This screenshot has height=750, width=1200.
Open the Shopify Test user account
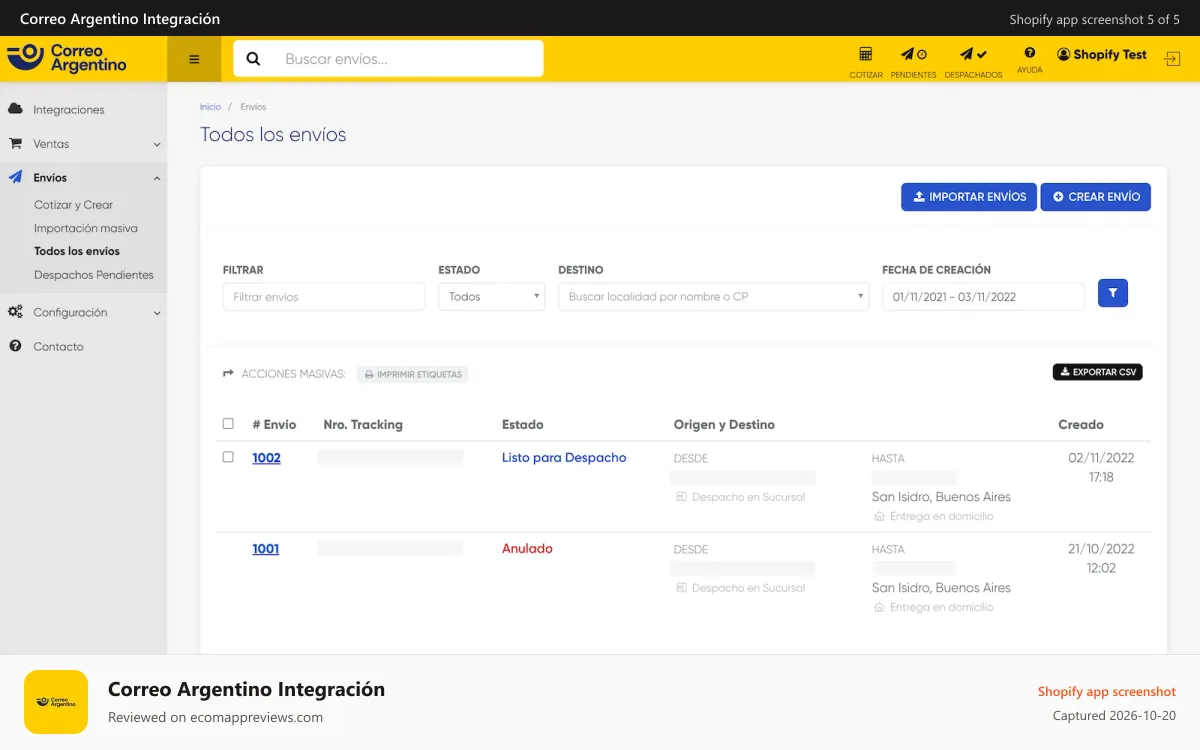pos(1102,55)
